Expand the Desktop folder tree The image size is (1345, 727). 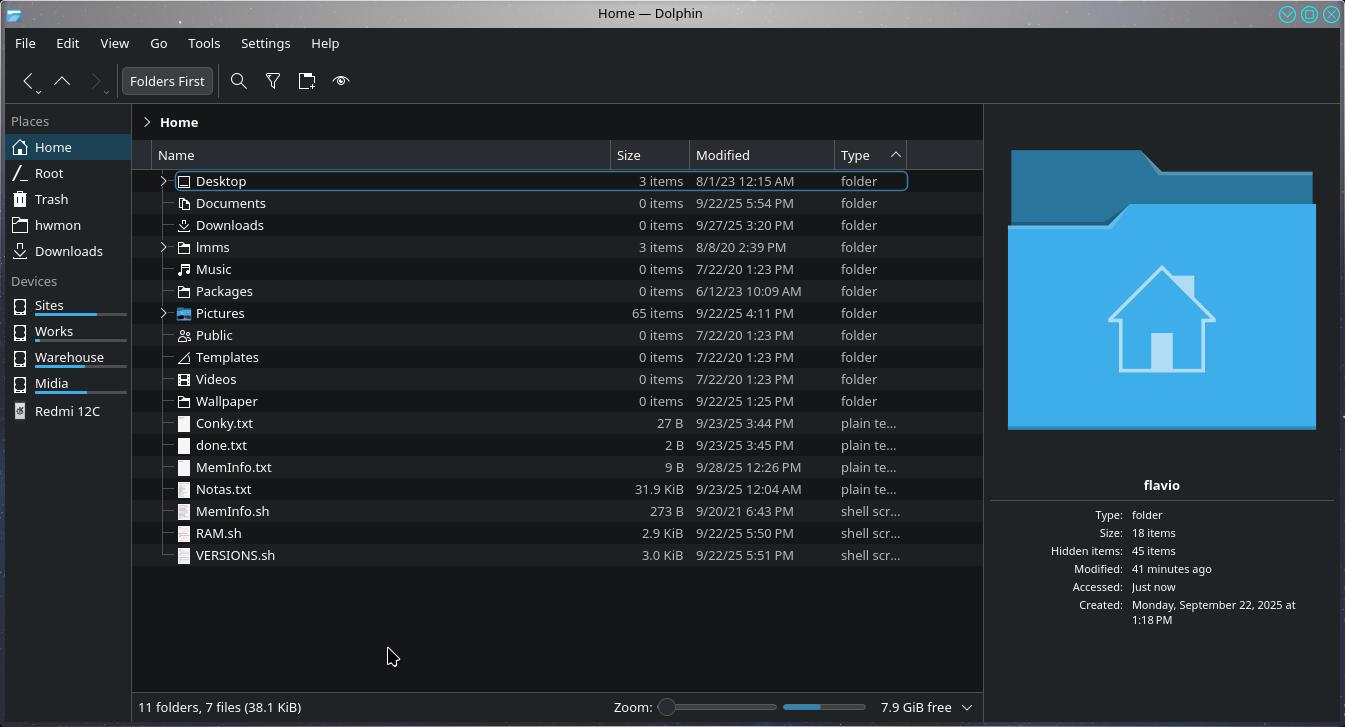click(164, 181)
